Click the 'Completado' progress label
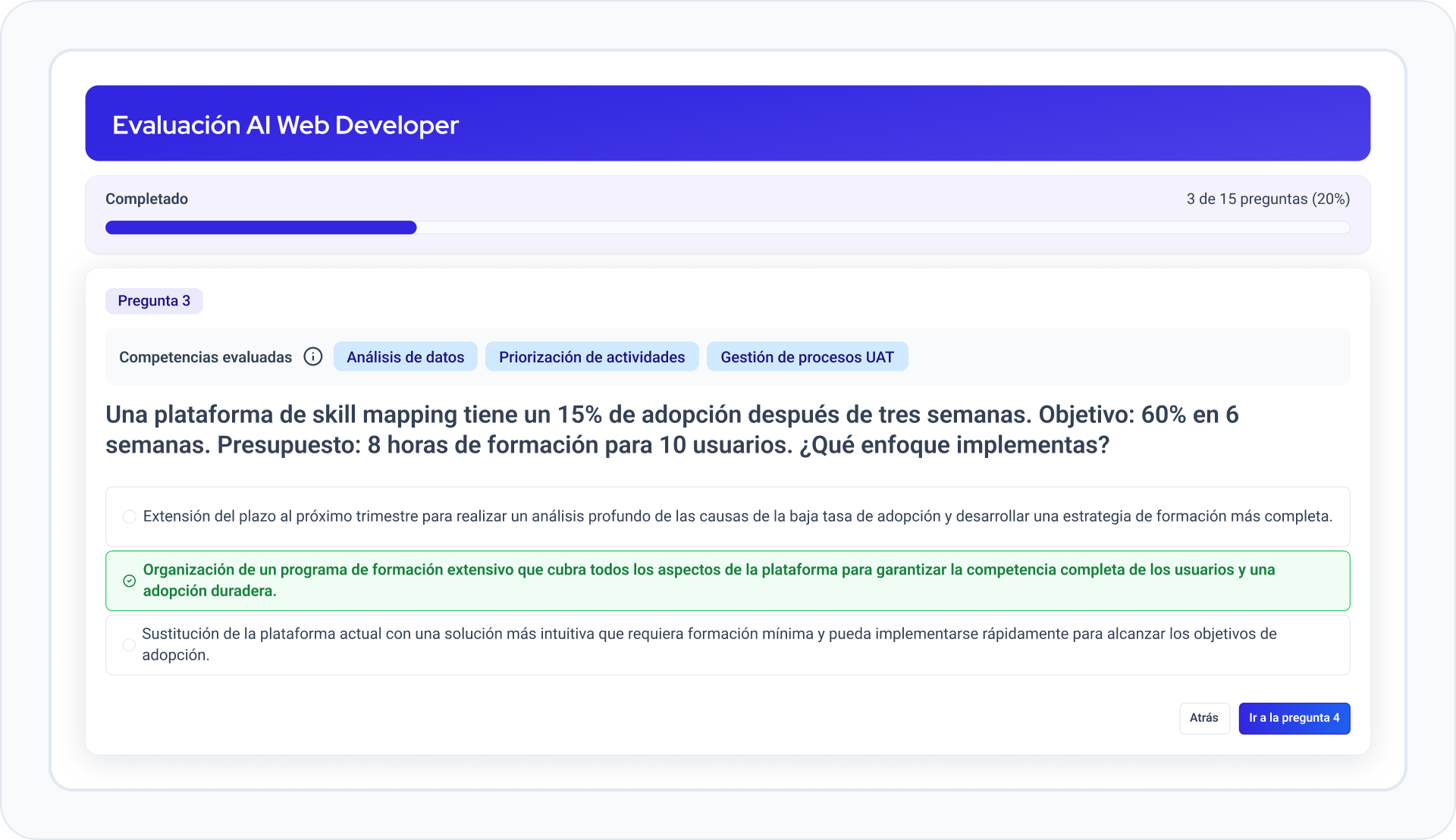Image resolution: width=1456 pixels, height=840 pixels. (146, 199)
